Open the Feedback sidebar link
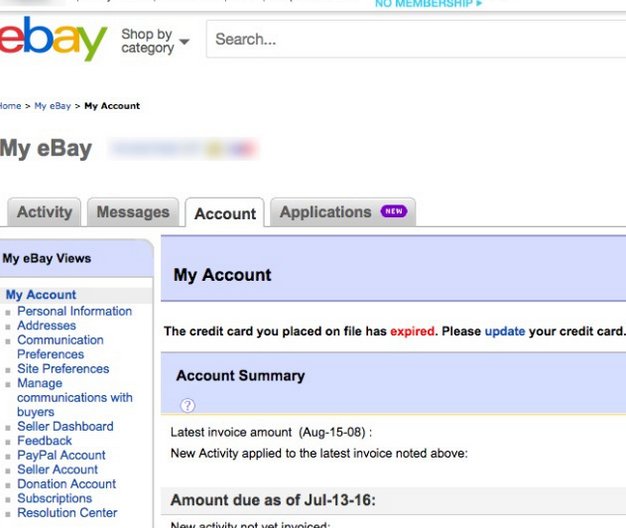 coord(44,441)
